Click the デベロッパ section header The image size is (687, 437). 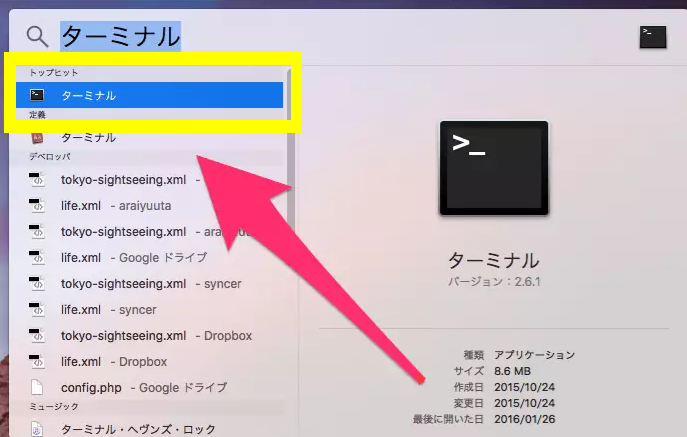[50, 157]
